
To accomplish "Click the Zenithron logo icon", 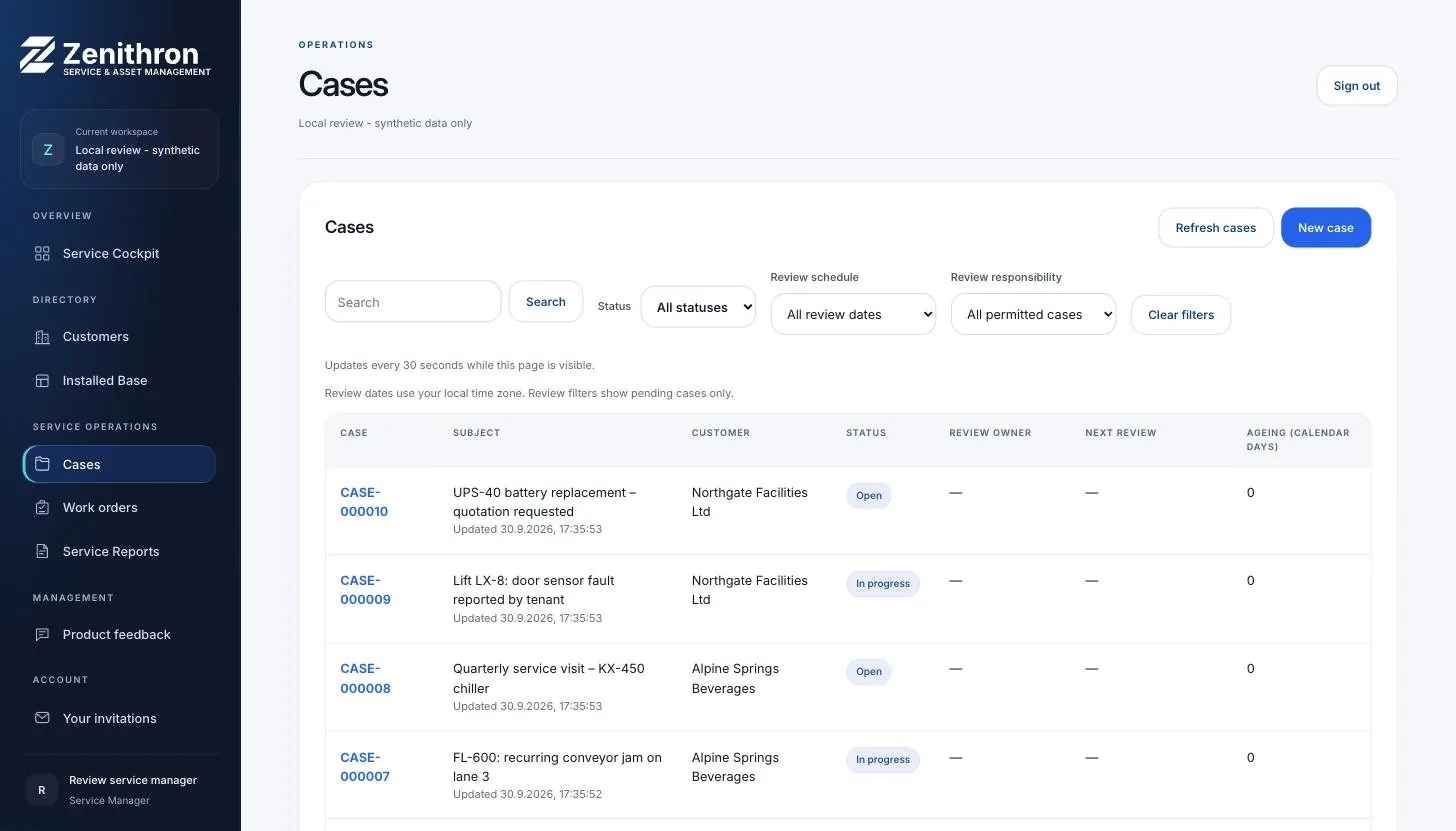I will 37,55.
